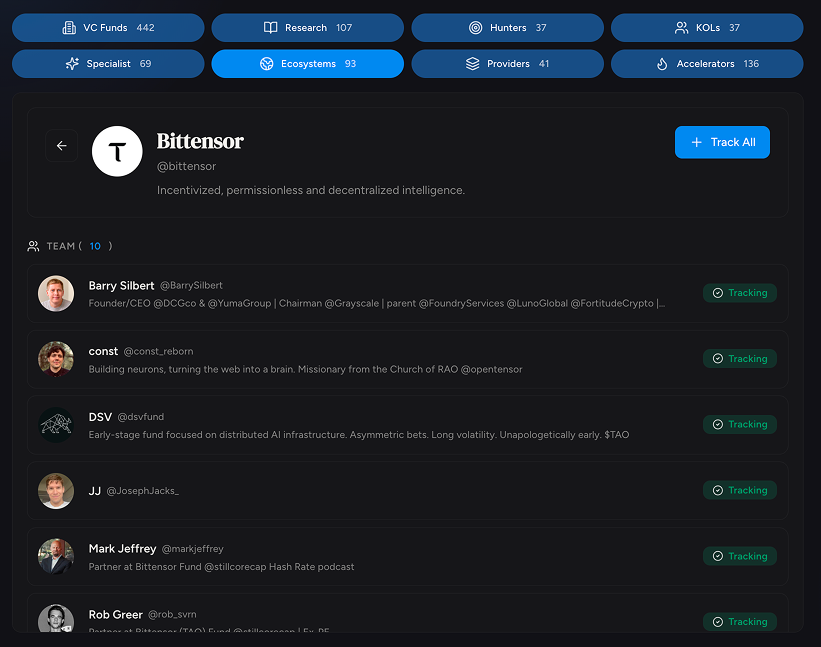
Task: Click const's 'Building neurons' bio text
Action: [x=305, y=369]
